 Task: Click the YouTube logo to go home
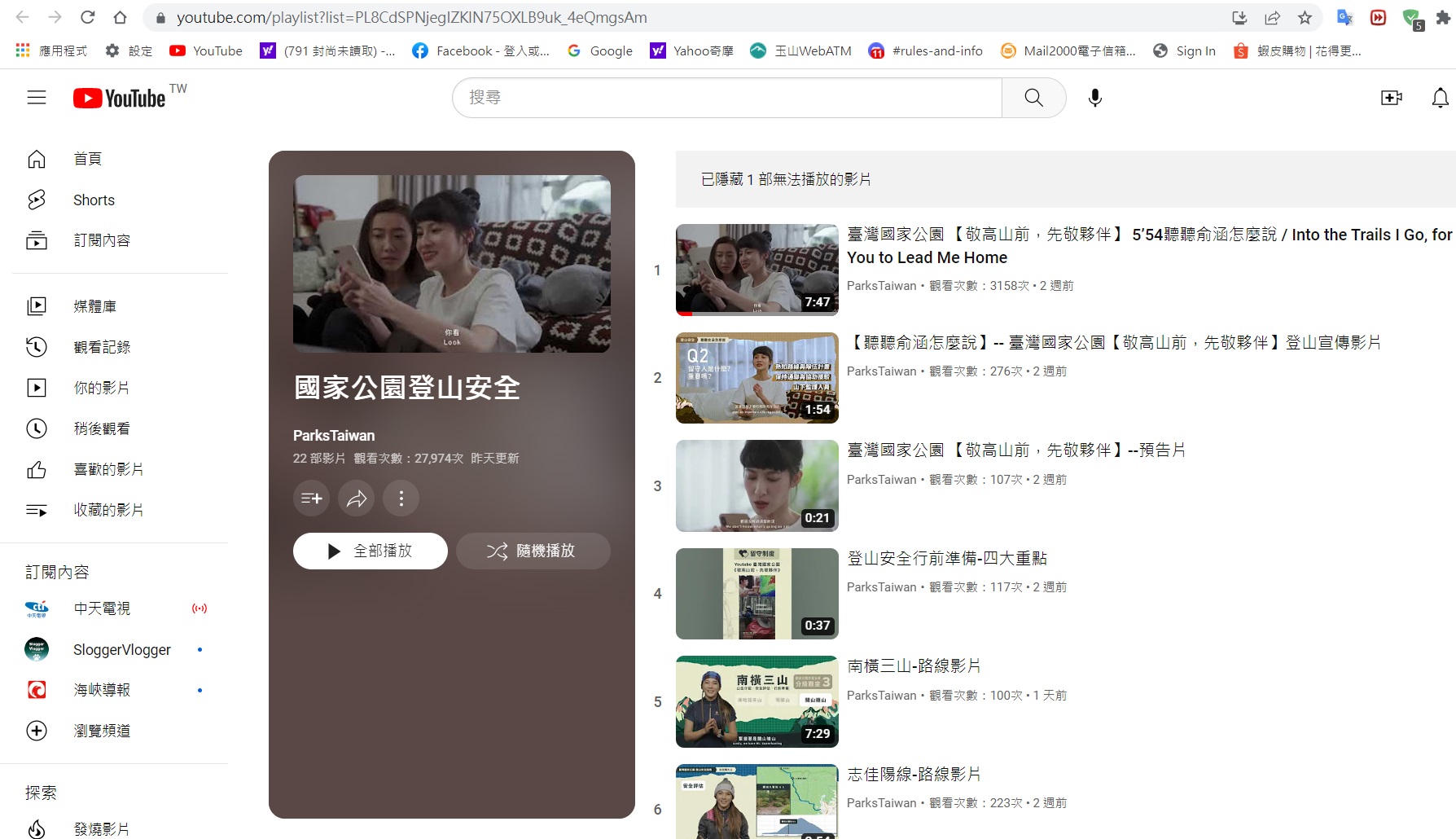pyautogui.click(x=120, y=98)
